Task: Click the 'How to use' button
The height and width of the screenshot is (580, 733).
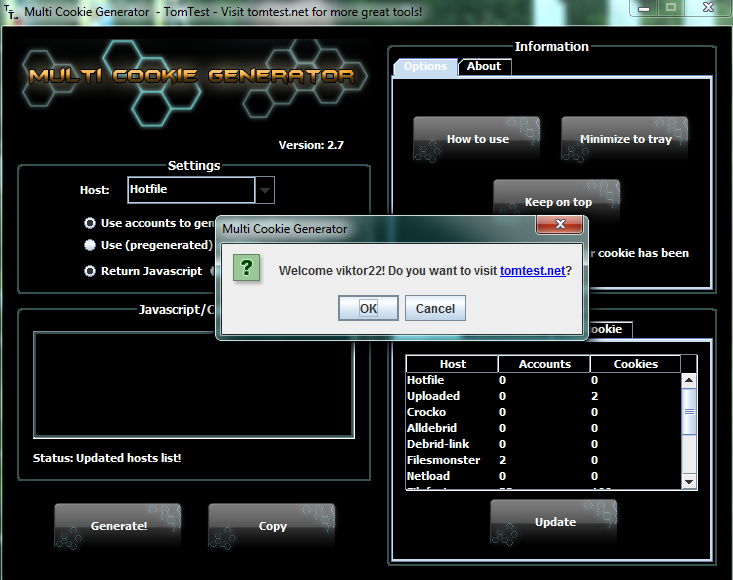Action: pyautogui.click(x=477, y=139)
